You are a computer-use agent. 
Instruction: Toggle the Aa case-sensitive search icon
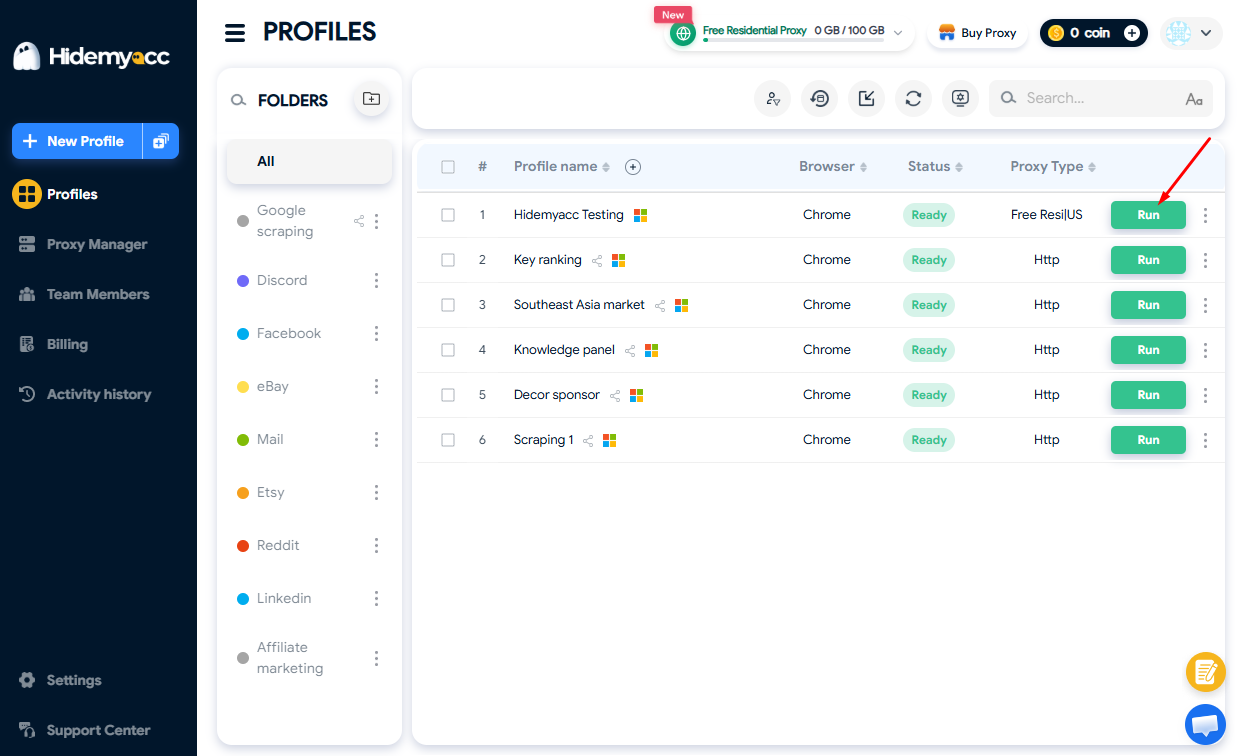[1194, 99]
